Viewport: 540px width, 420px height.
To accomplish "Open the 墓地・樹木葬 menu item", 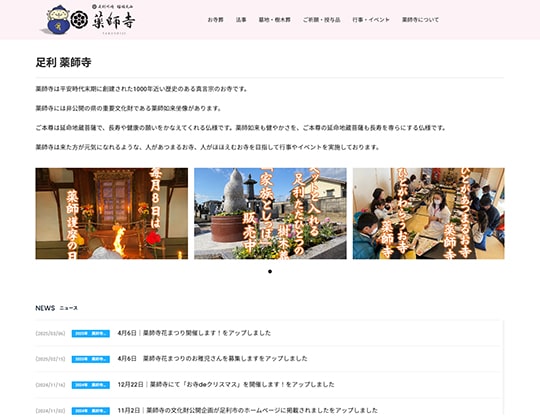I will [x=274, y=20].
